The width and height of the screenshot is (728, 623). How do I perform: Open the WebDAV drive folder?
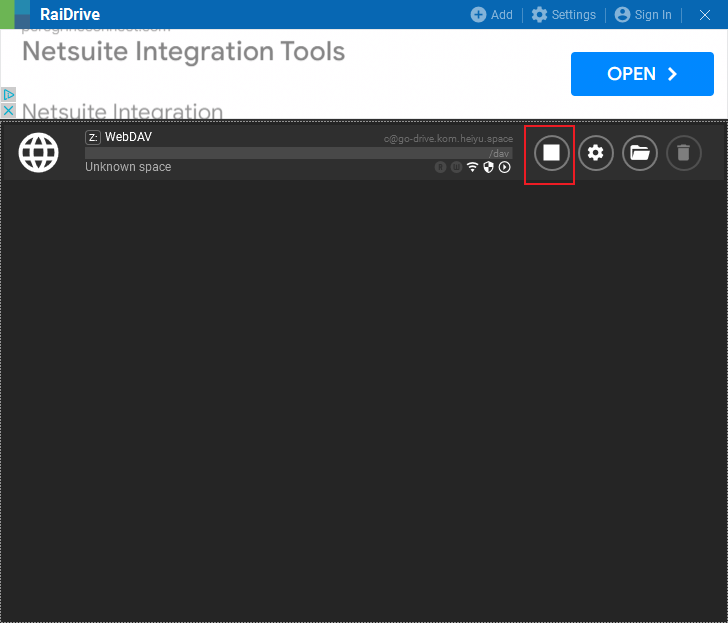point(640,153)
